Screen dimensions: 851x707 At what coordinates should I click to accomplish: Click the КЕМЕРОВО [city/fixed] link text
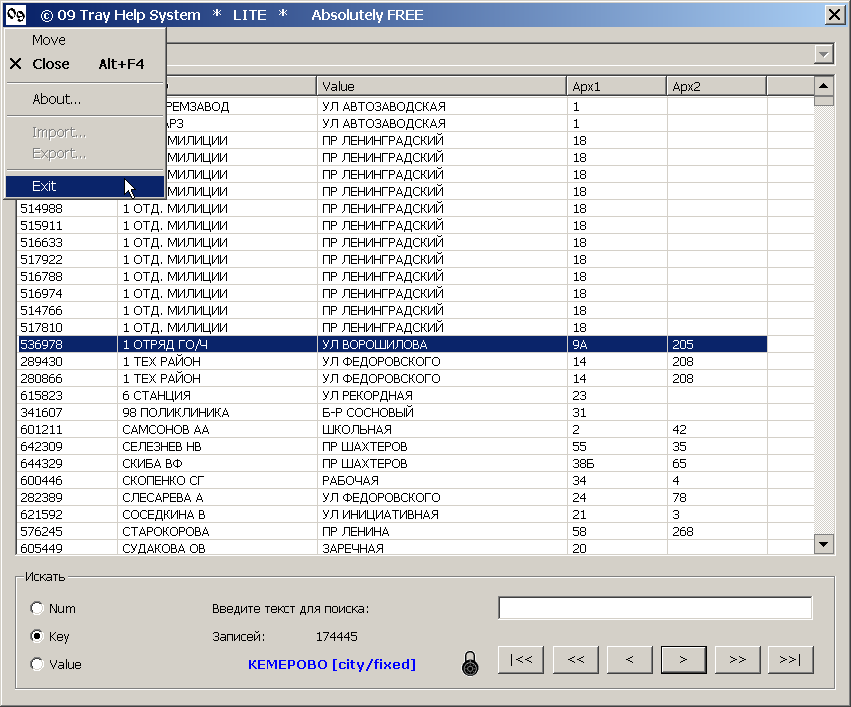coord(331,664)
